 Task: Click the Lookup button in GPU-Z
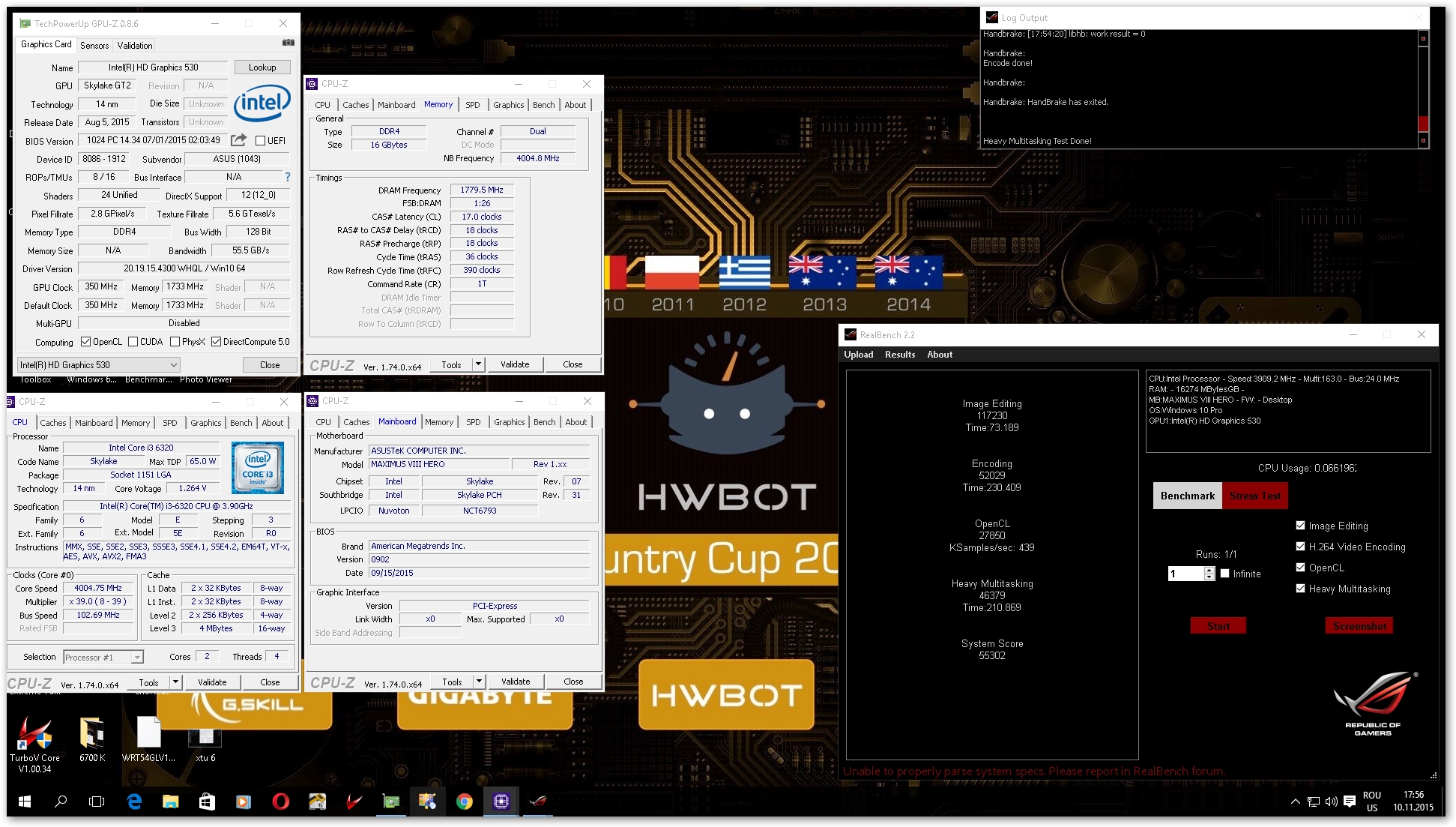pyautogui.click(x=262, y=67)
